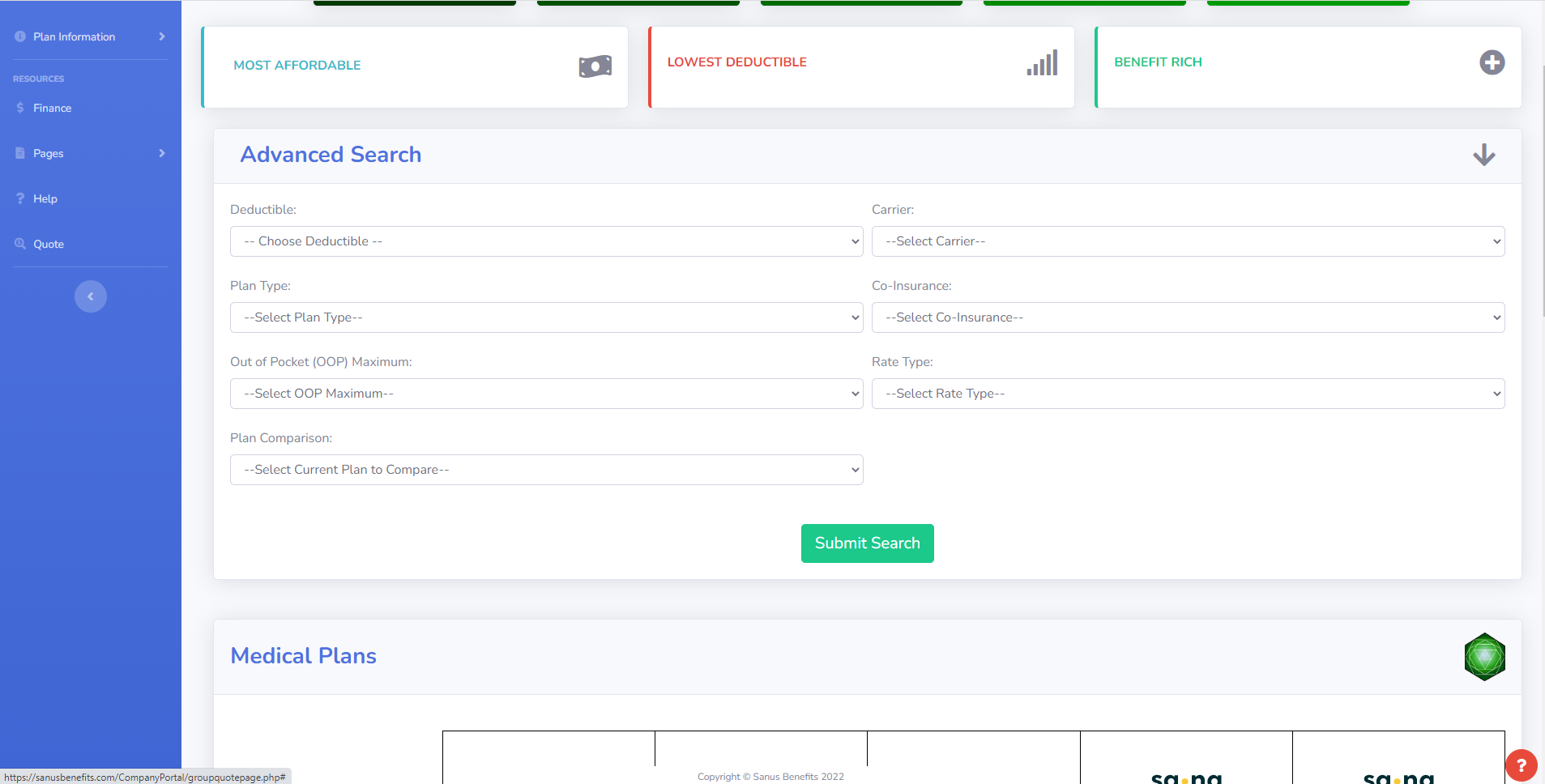Click the cash icon on Most Affordable card
1545x784 pixels.
pos(594,66)
